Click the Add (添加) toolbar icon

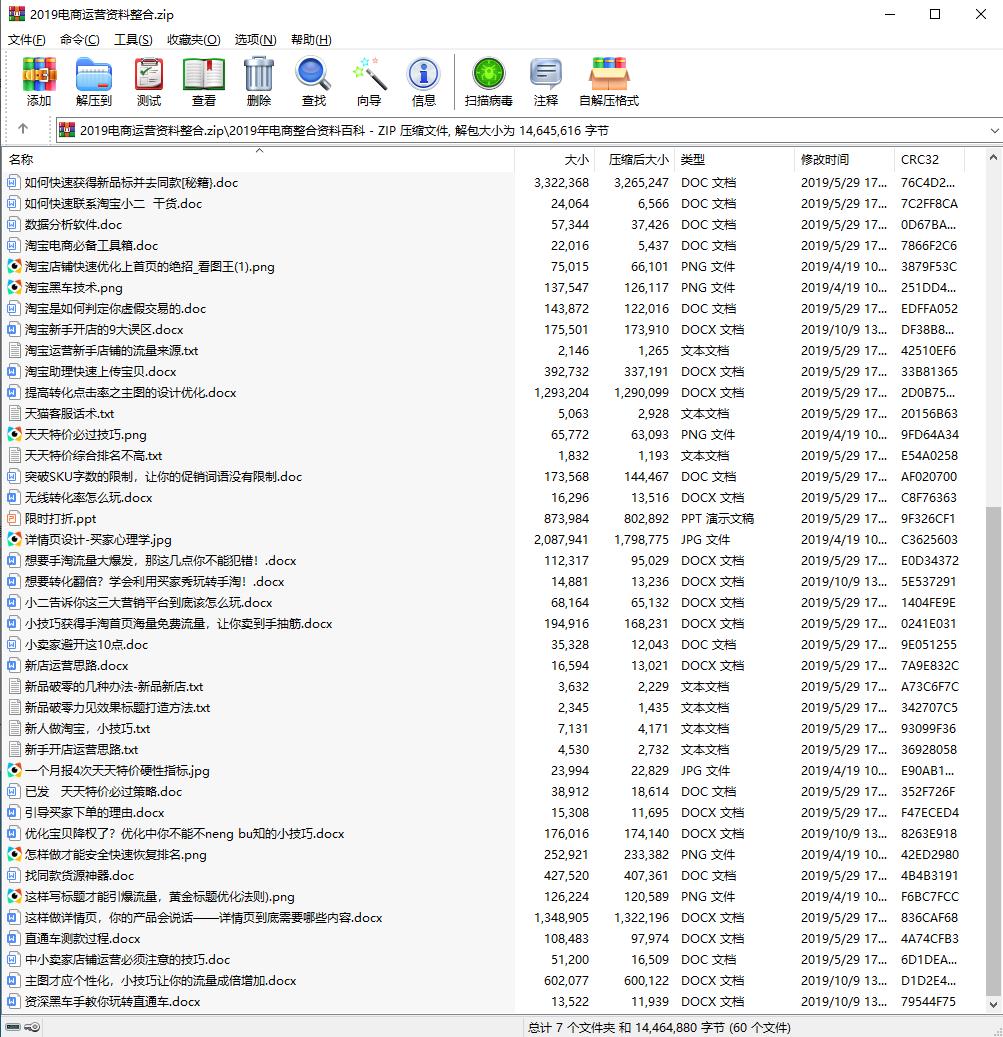point(39,74)
